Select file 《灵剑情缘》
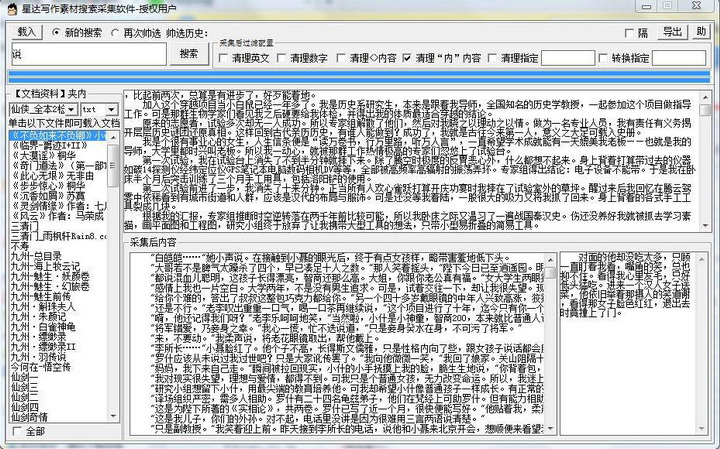The width and height of the screenshot is (720, 449). click(58, 206)
